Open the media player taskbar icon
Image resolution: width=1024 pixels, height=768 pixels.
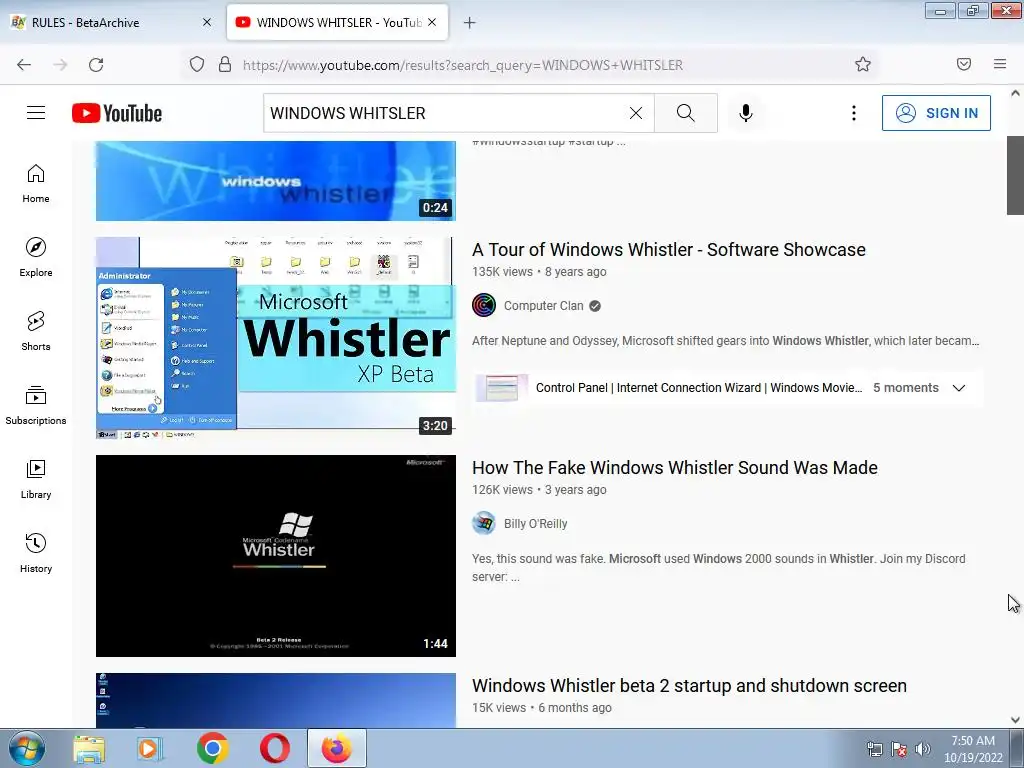[150, 748]
